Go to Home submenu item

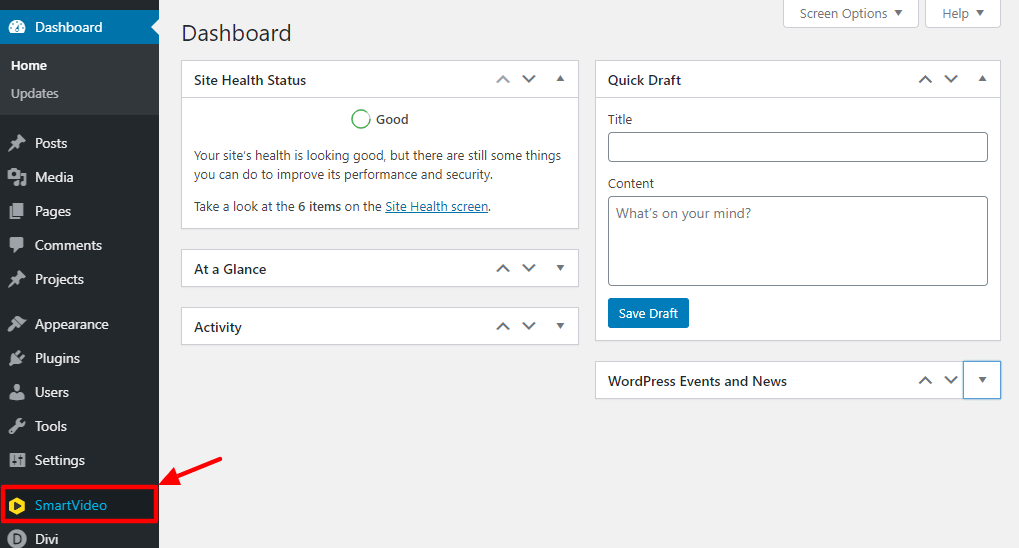[x=29, y=66]
